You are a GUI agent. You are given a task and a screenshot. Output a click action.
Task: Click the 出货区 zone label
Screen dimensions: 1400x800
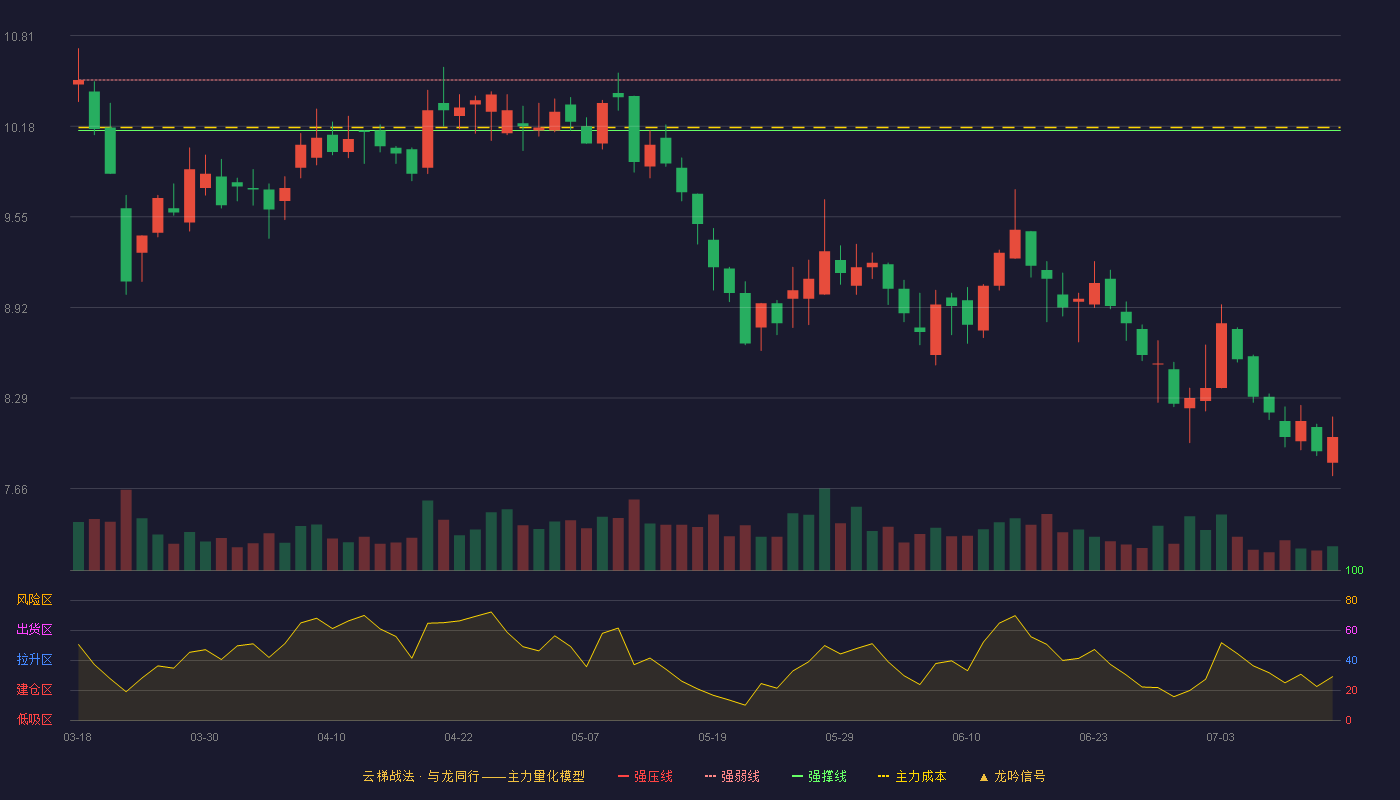34,630
